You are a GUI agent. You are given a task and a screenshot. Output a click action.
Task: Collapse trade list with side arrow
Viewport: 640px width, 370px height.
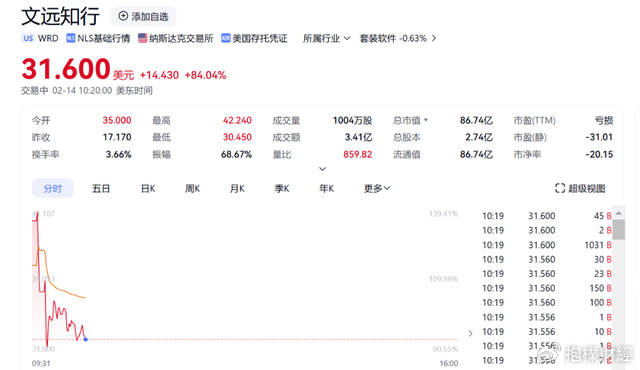[471, 333]
